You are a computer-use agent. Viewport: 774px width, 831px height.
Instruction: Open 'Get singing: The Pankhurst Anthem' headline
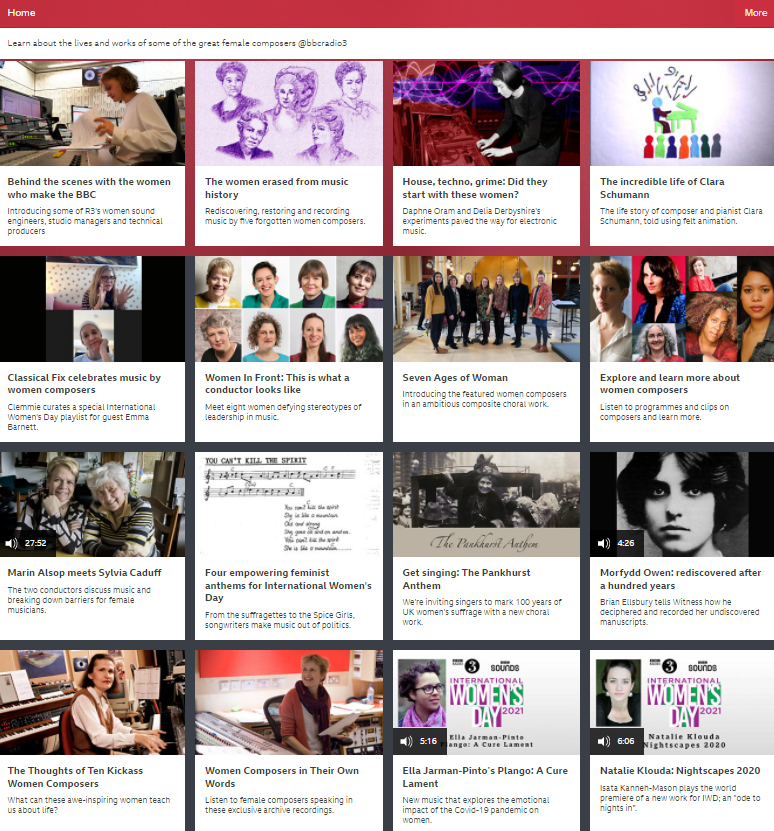[466, 580]
